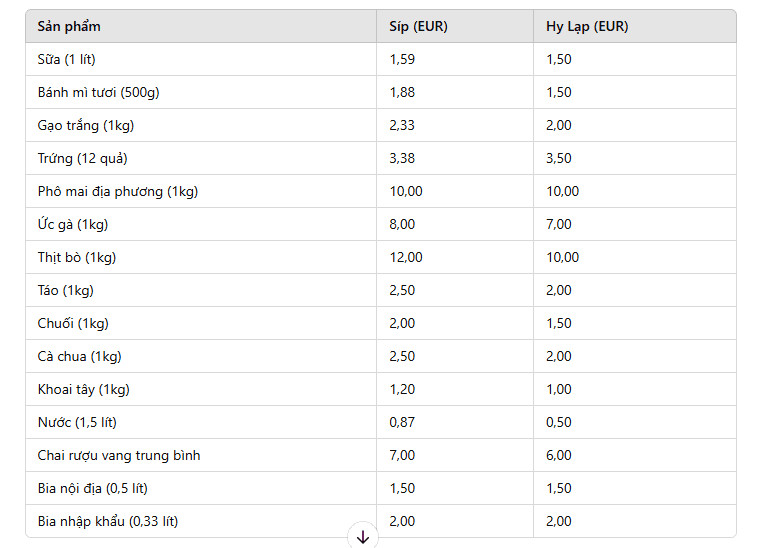The image size is (762, 548).
Task: Select Phô mai địa phương (1kg) cell
Action: (x=118, y=192)
